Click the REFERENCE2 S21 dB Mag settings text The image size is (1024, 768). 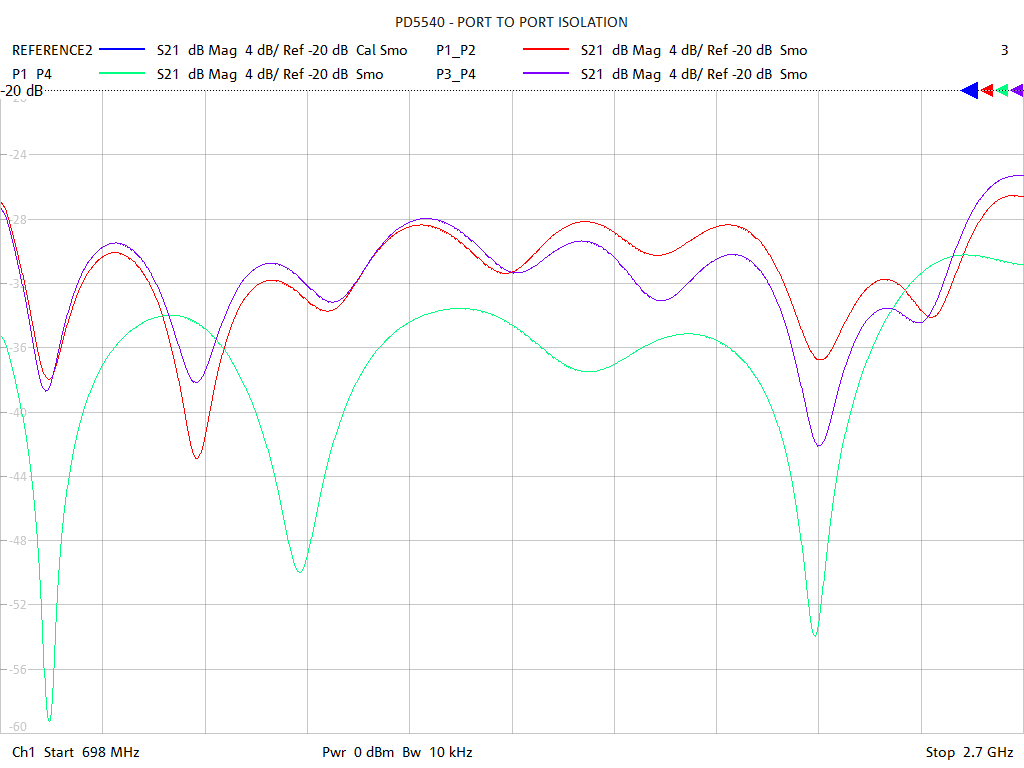282,50
